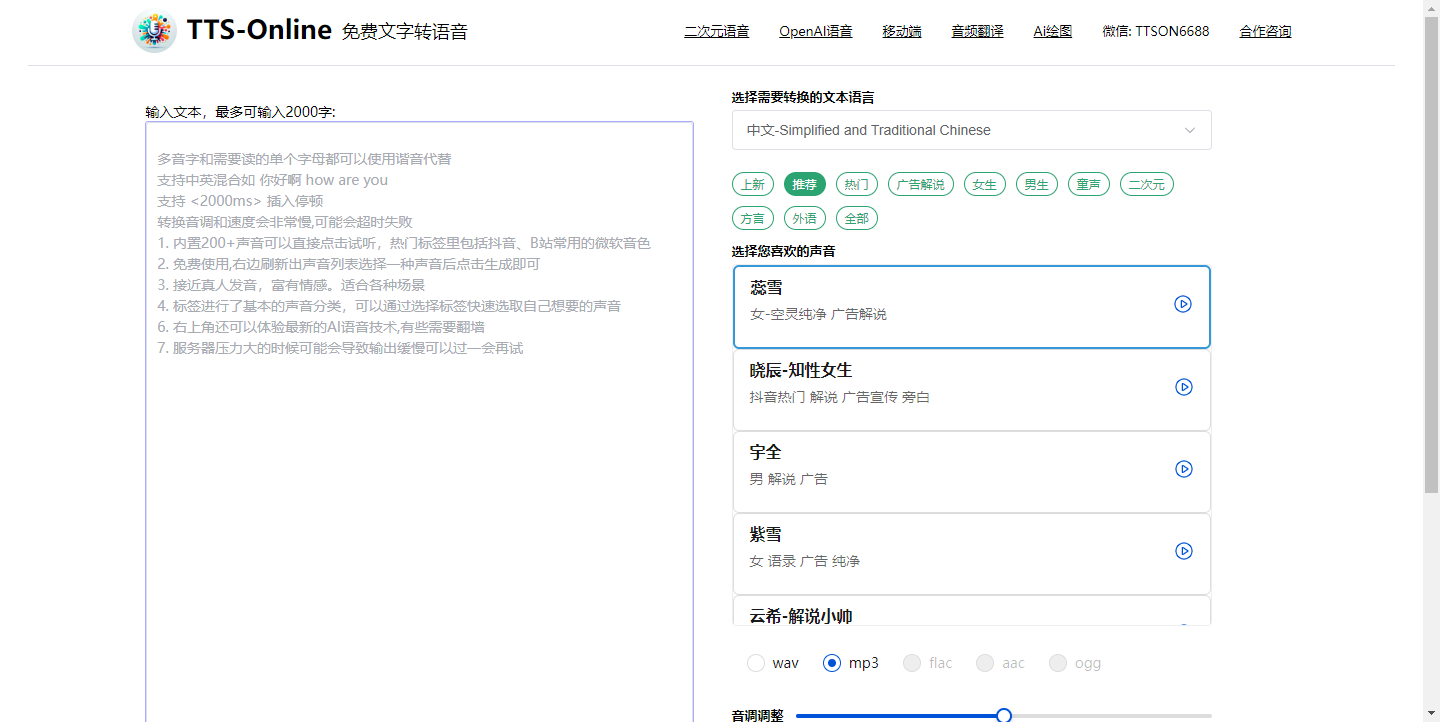Viewport: 1440px width, 722px height.
Task: Open the AI绘图 link
Action: 1053,31
